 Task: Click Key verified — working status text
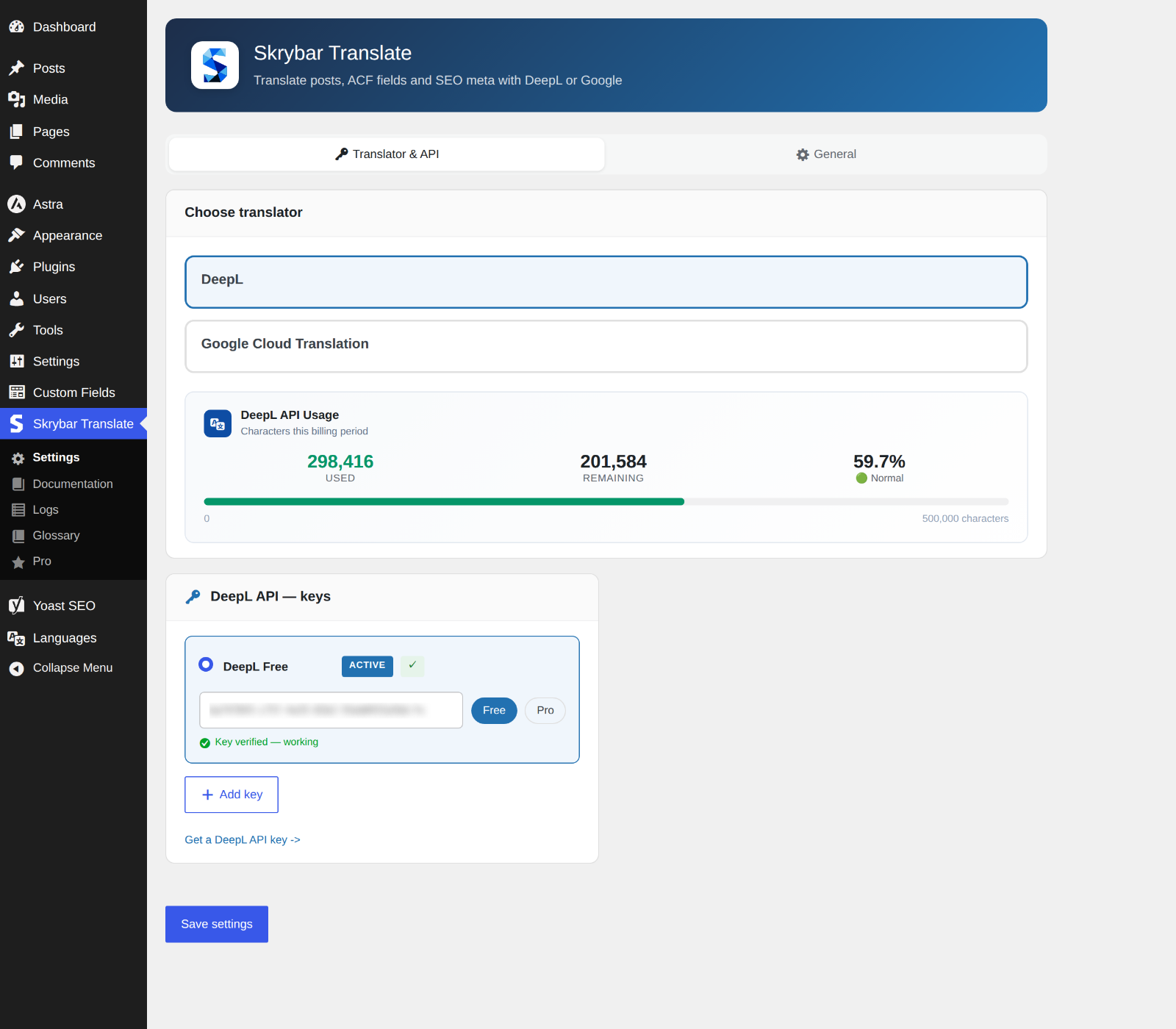(266, 742)
